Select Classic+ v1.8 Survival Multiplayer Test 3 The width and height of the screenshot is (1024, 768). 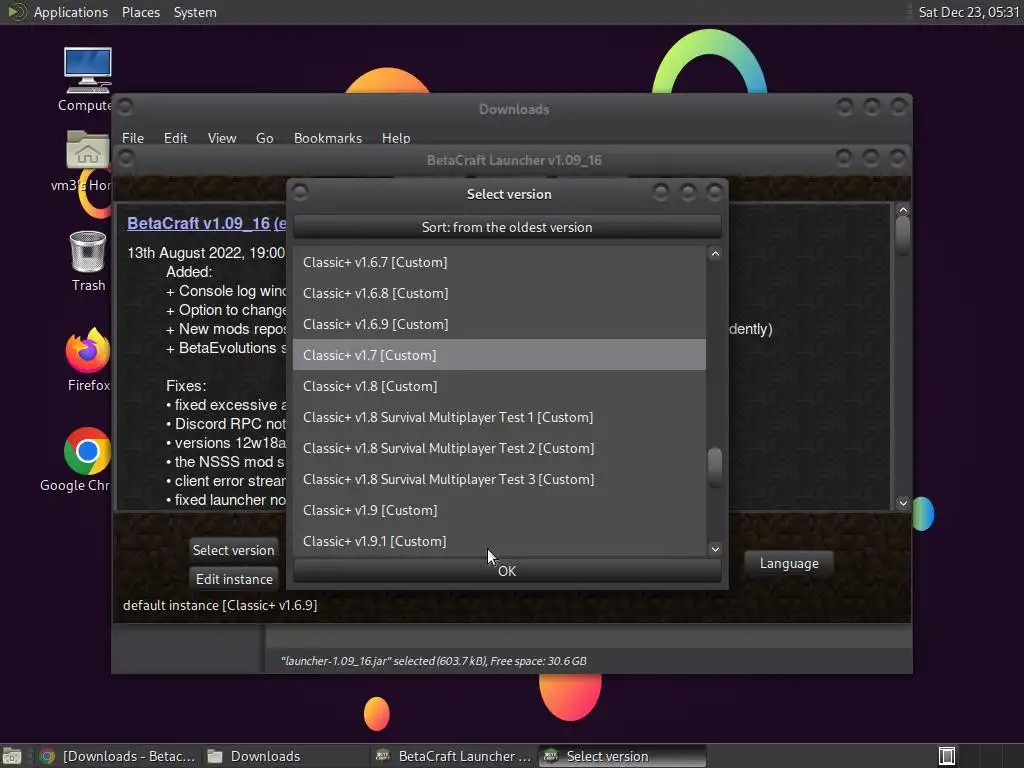click(500, 479)
